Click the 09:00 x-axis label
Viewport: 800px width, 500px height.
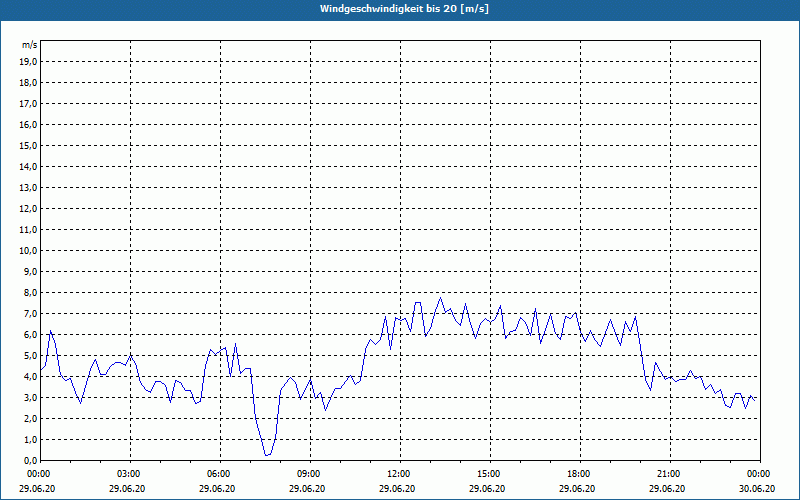coord(310,474)
